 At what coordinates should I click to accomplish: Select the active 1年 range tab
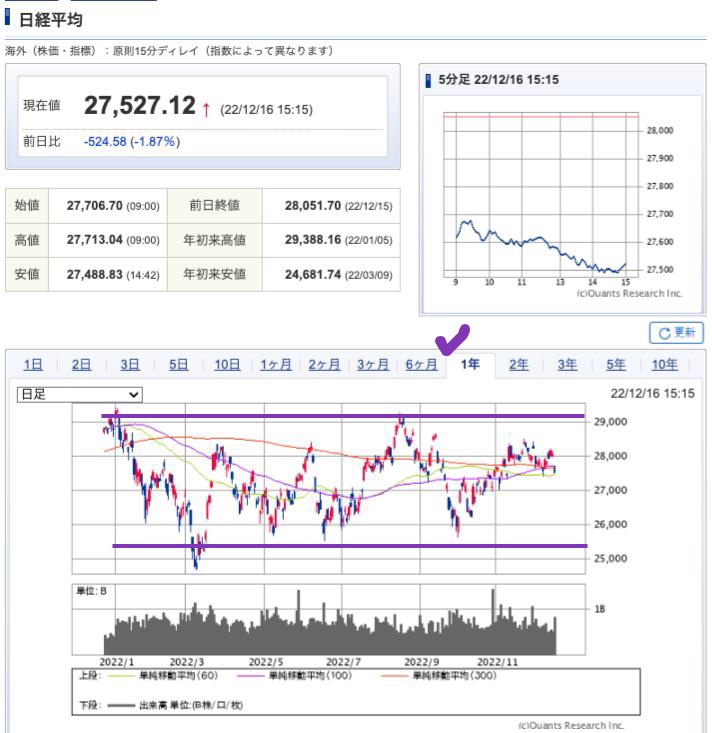[470, 364]
